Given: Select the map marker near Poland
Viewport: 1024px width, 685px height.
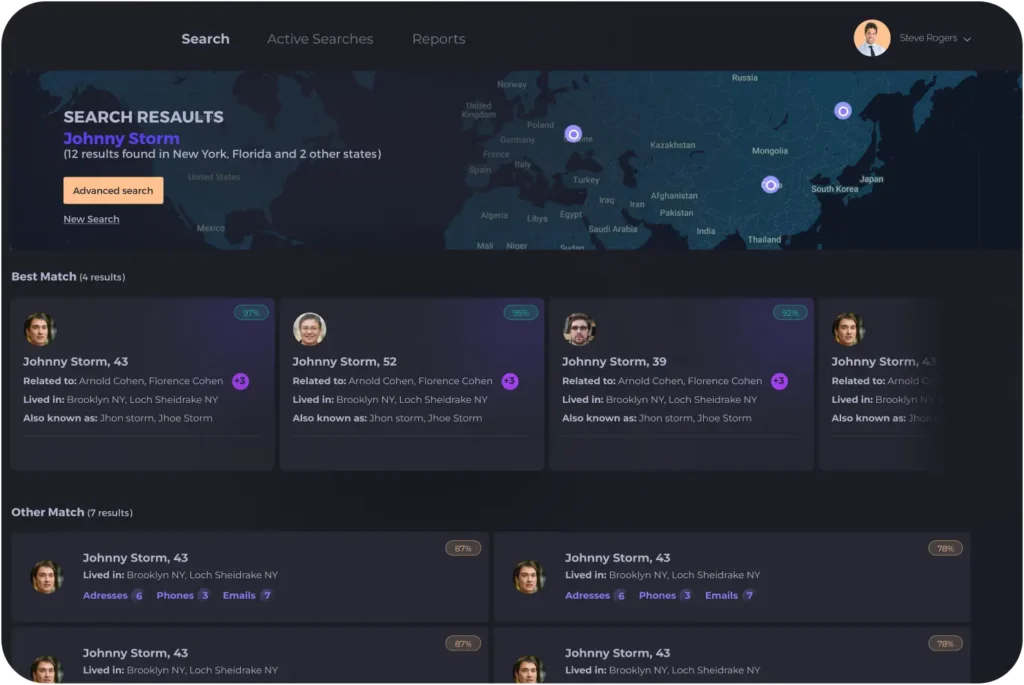Looking at the screenshot, I should 573,135.
